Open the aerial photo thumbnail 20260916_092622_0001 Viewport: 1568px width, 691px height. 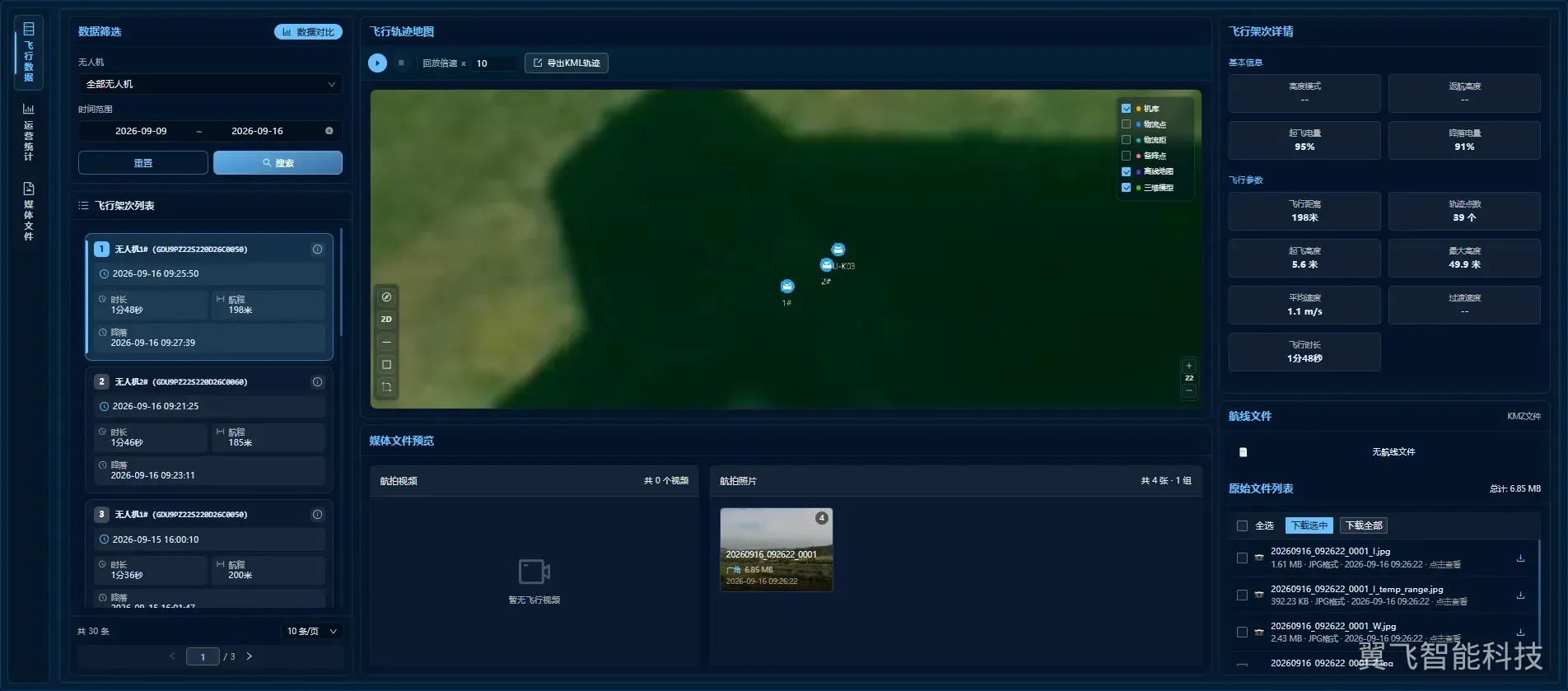point(777,549)
